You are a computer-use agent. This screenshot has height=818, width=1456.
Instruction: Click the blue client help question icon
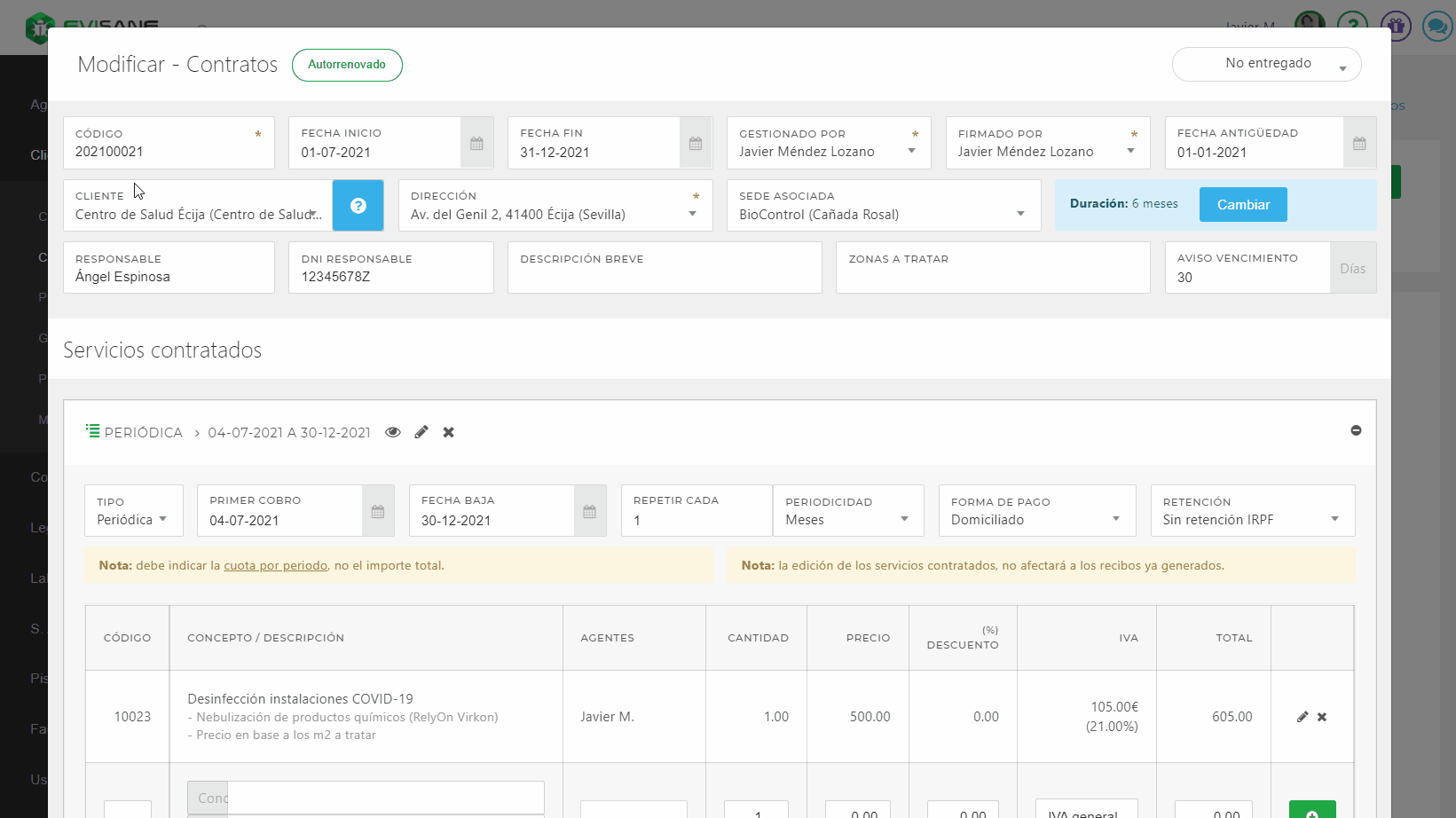(358, 206)
